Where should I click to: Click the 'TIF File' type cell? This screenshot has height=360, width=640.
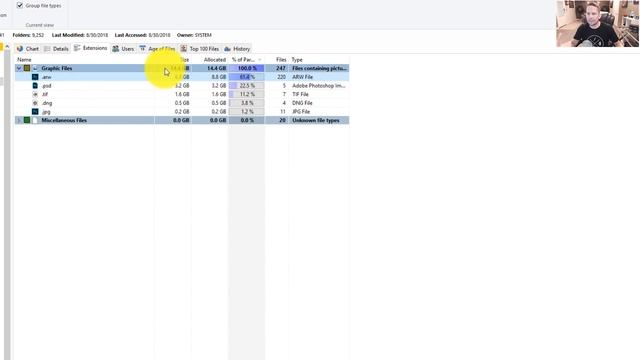[x=300, y=94]
